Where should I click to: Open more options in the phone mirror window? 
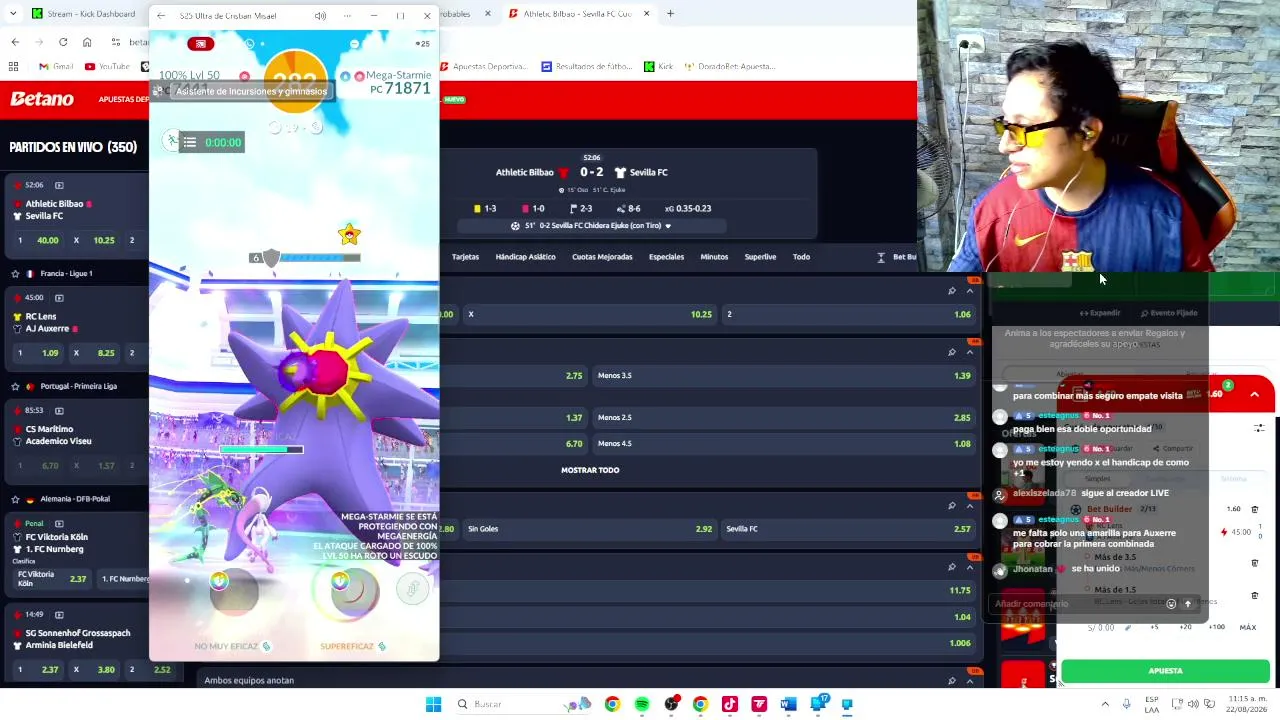pos(347,16)
